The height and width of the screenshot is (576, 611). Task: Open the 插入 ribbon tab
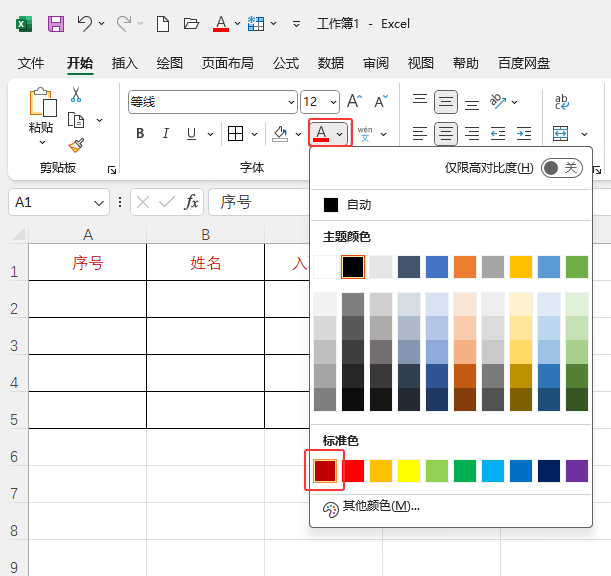click(x=125, y=63)
